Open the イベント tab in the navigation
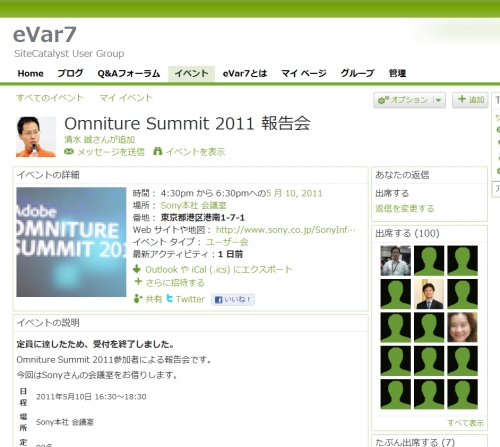The image size is (500, 447). tap(191, 73)
